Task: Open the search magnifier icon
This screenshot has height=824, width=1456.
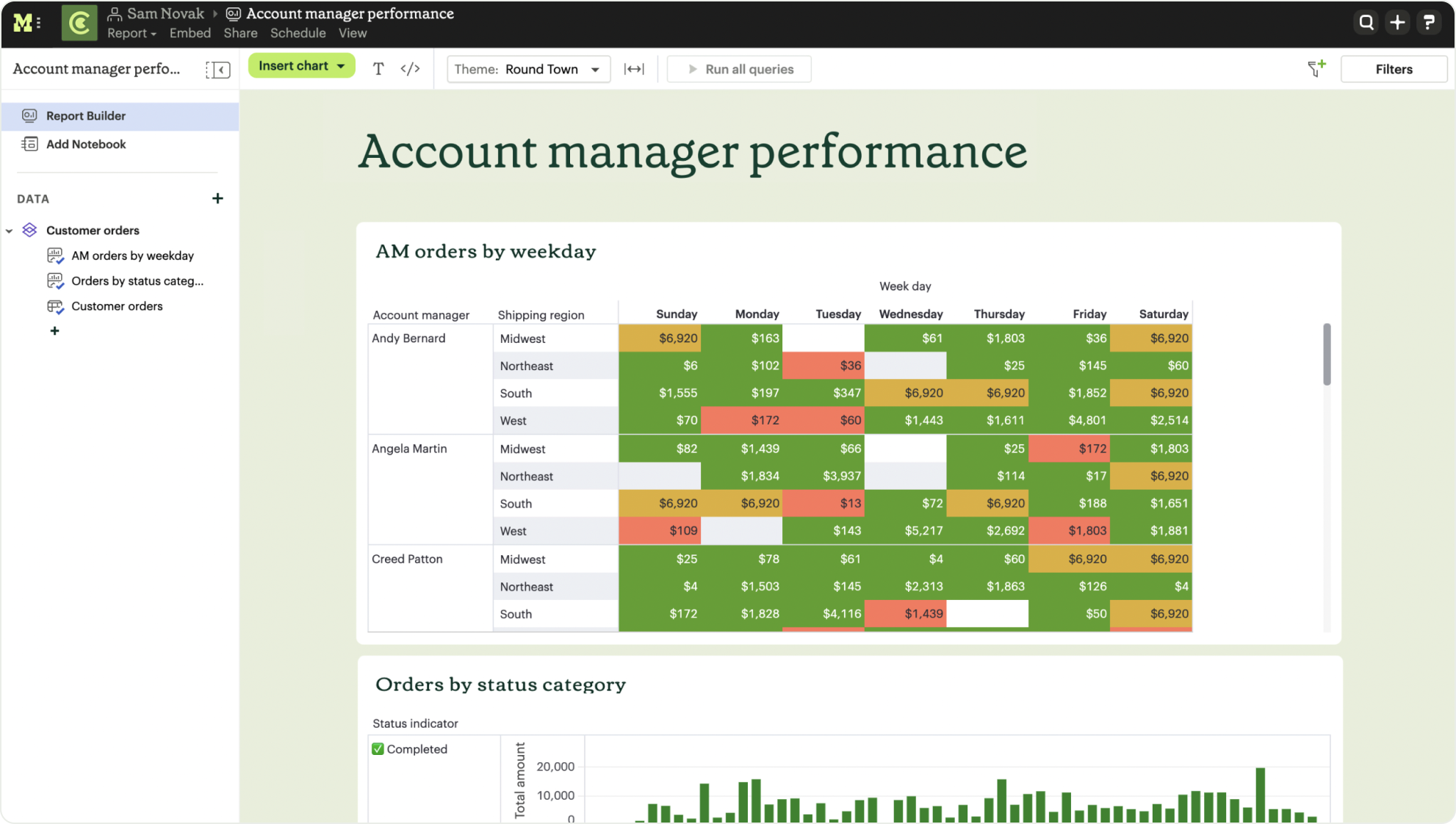Action: click(x=1366, y=23)
